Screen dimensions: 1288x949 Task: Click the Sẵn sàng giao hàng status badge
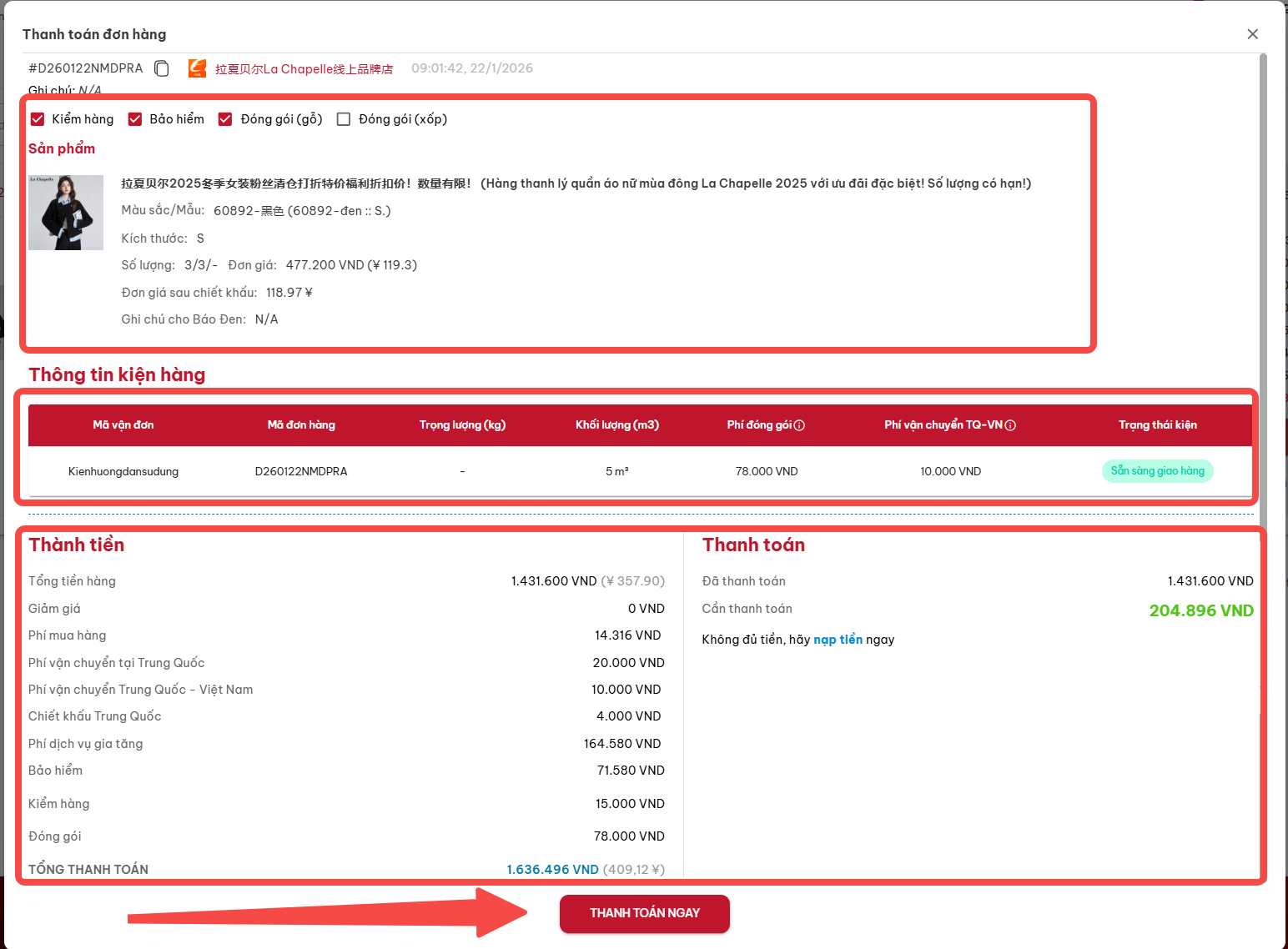[1158, 471]
